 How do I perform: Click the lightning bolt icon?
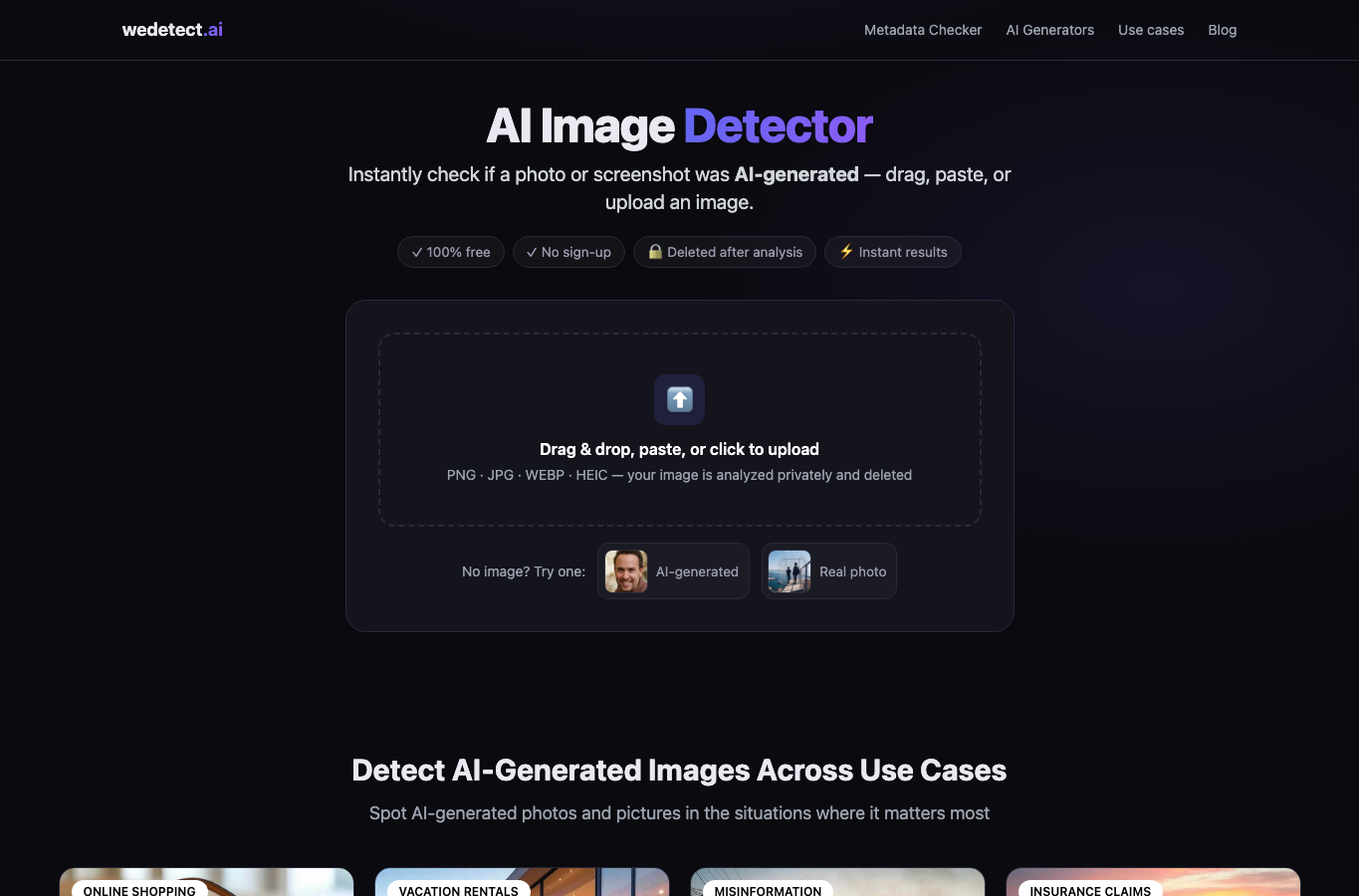pyautogui.click(x=846, y=252)
